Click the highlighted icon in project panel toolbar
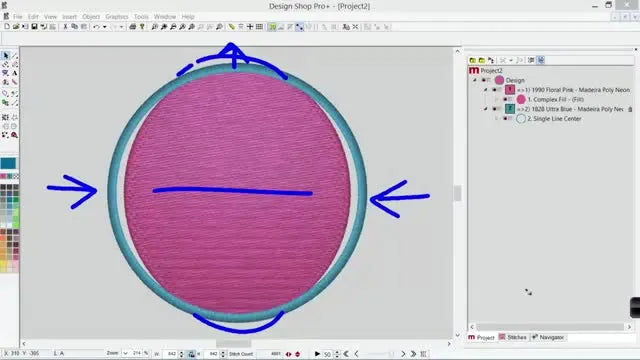Viewport: 640px width, 360px height. point(541,60)
